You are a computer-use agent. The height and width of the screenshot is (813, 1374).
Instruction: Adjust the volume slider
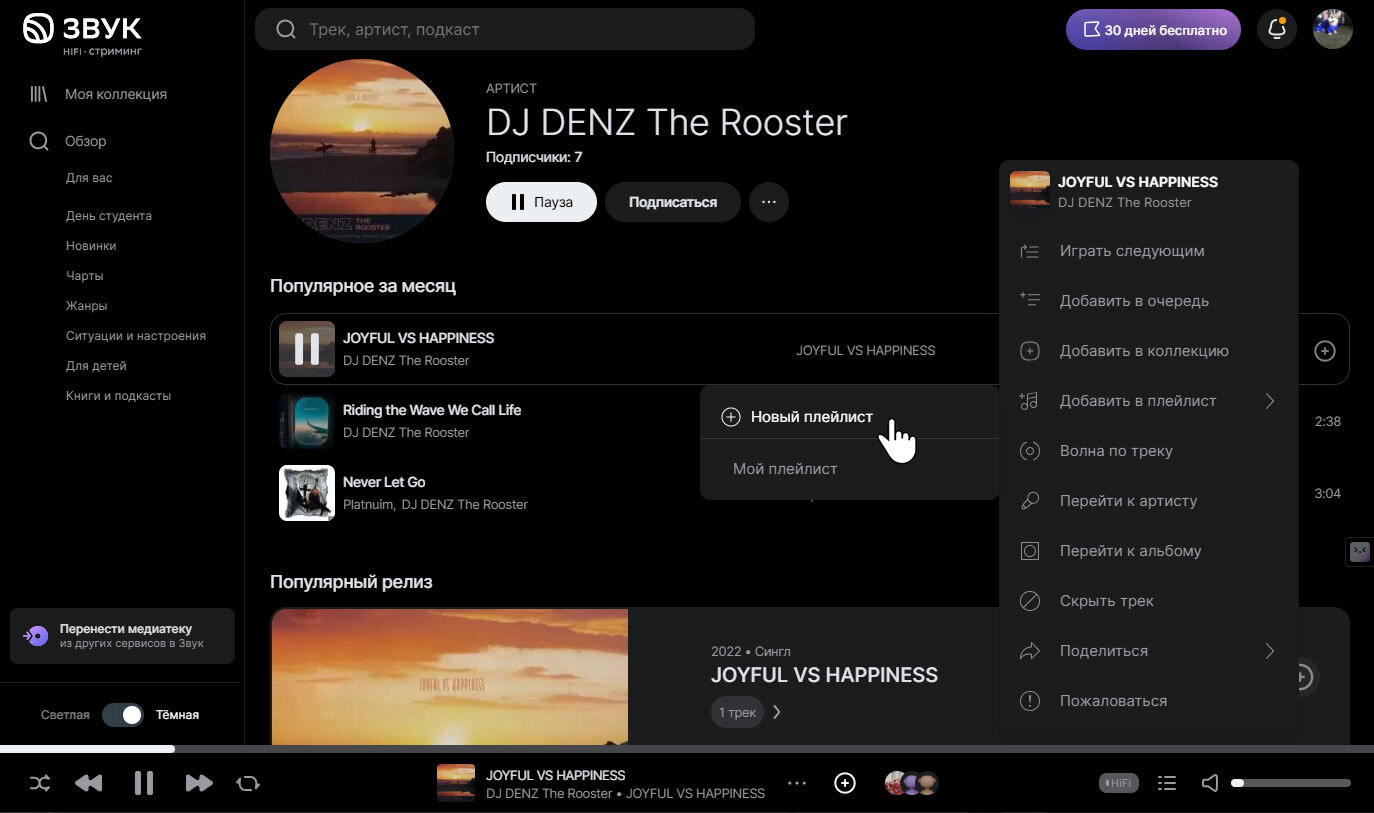click(x=1291, y=783)
